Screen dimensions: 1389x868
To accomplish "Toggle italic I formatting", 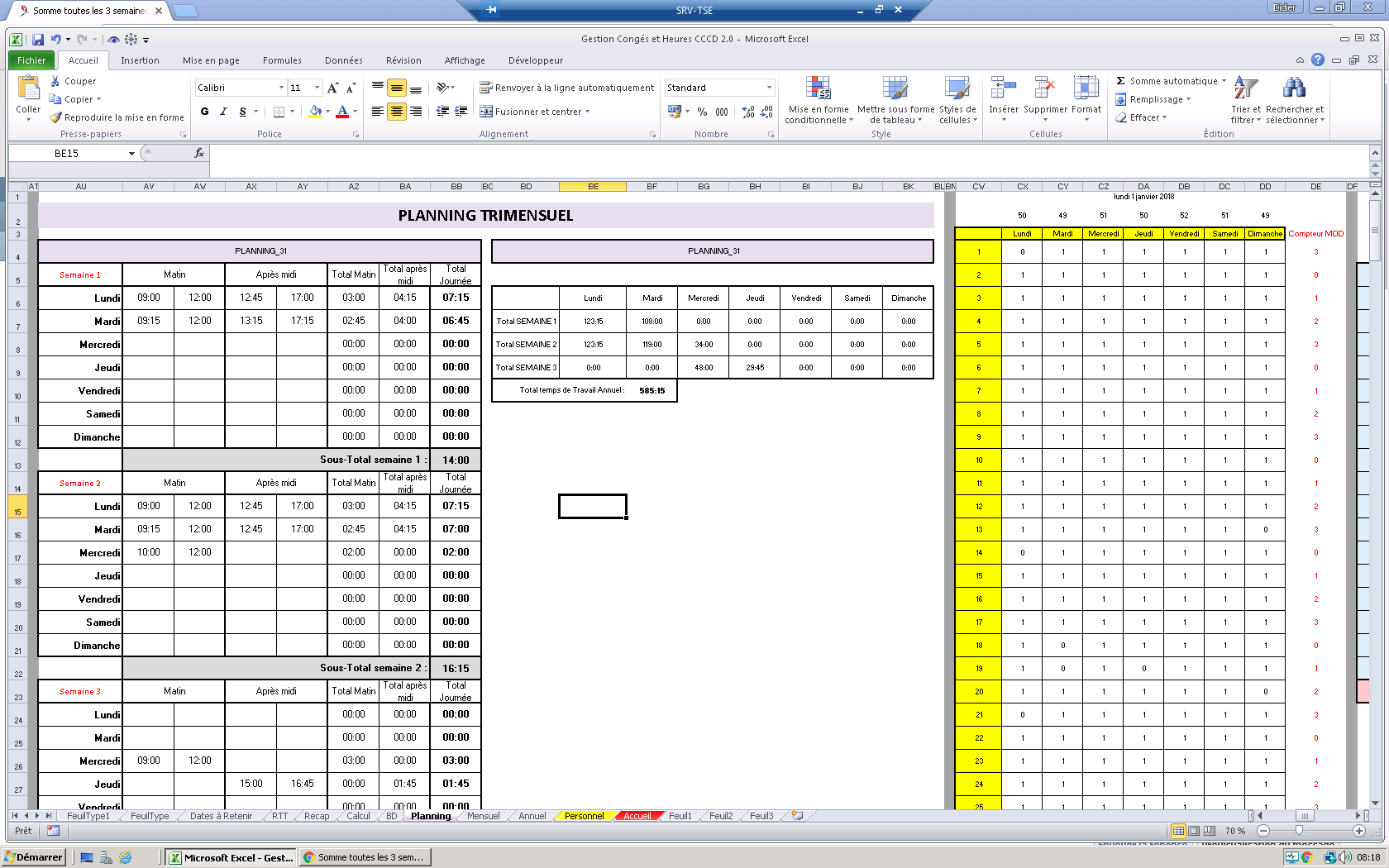I will (223, 112).
